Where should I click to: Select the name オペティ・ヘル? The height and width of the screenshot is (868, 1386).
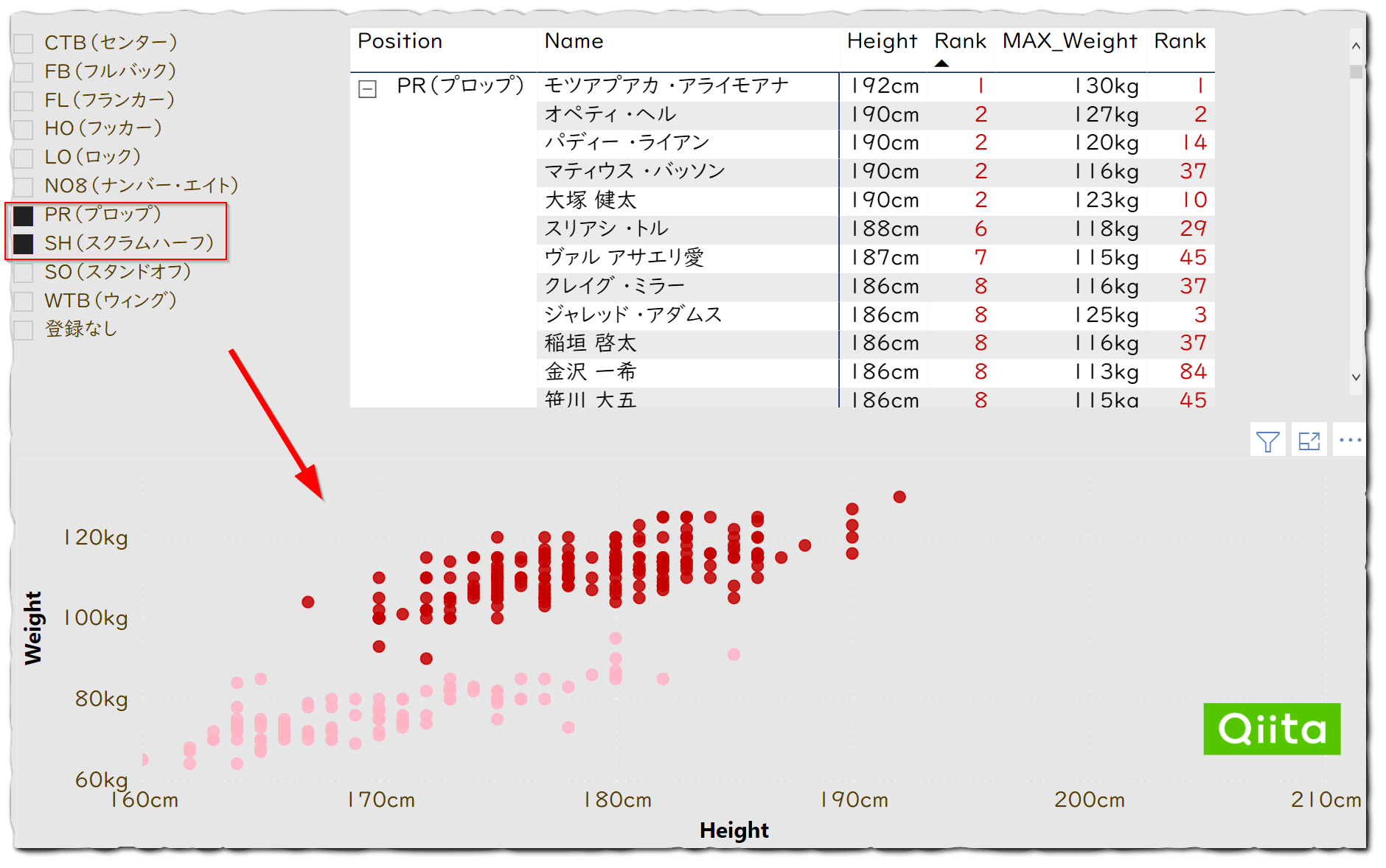coord(610,115)
